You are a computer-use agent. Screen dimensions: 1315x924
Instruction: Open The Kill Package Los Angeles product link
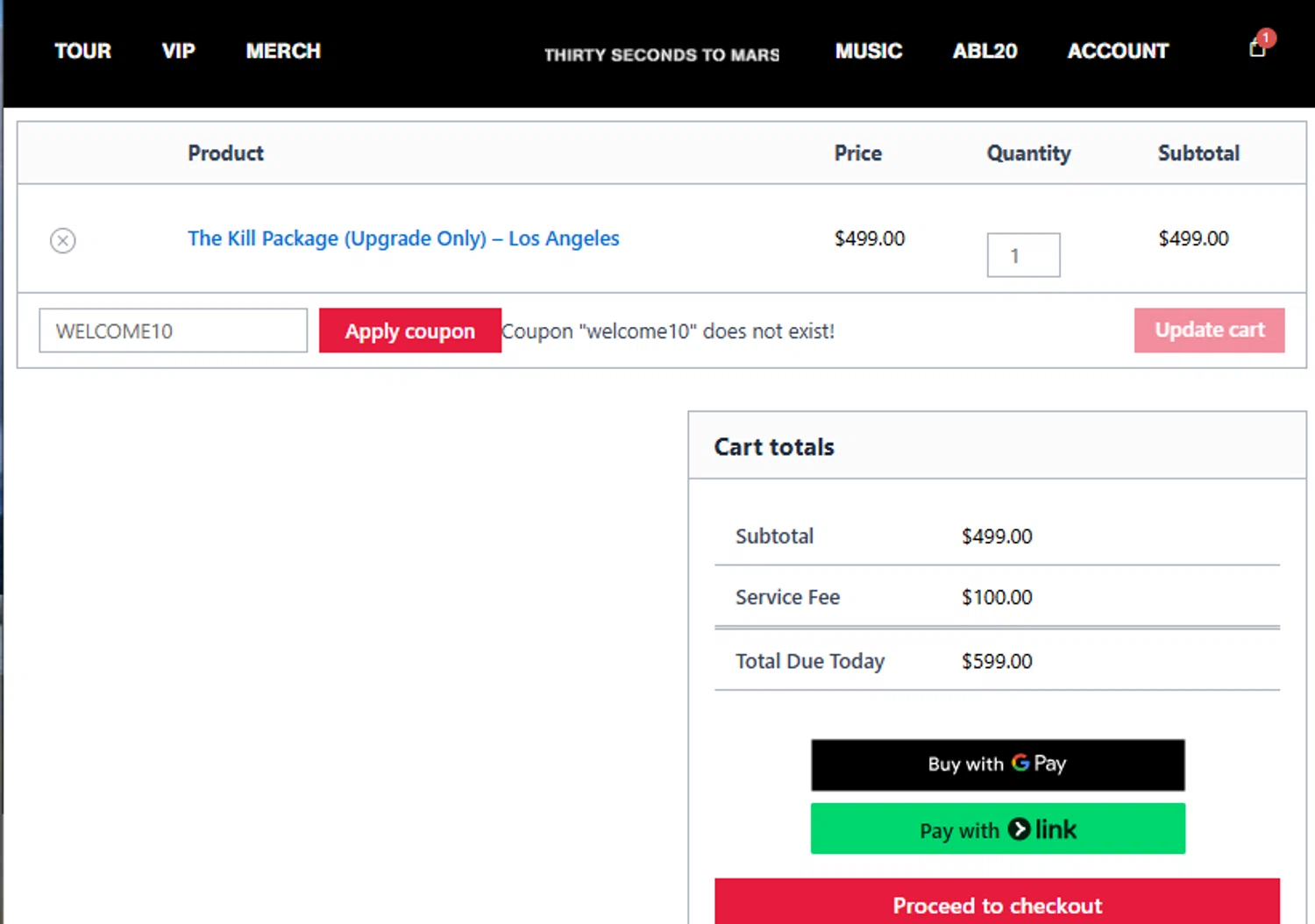[403, 238]
